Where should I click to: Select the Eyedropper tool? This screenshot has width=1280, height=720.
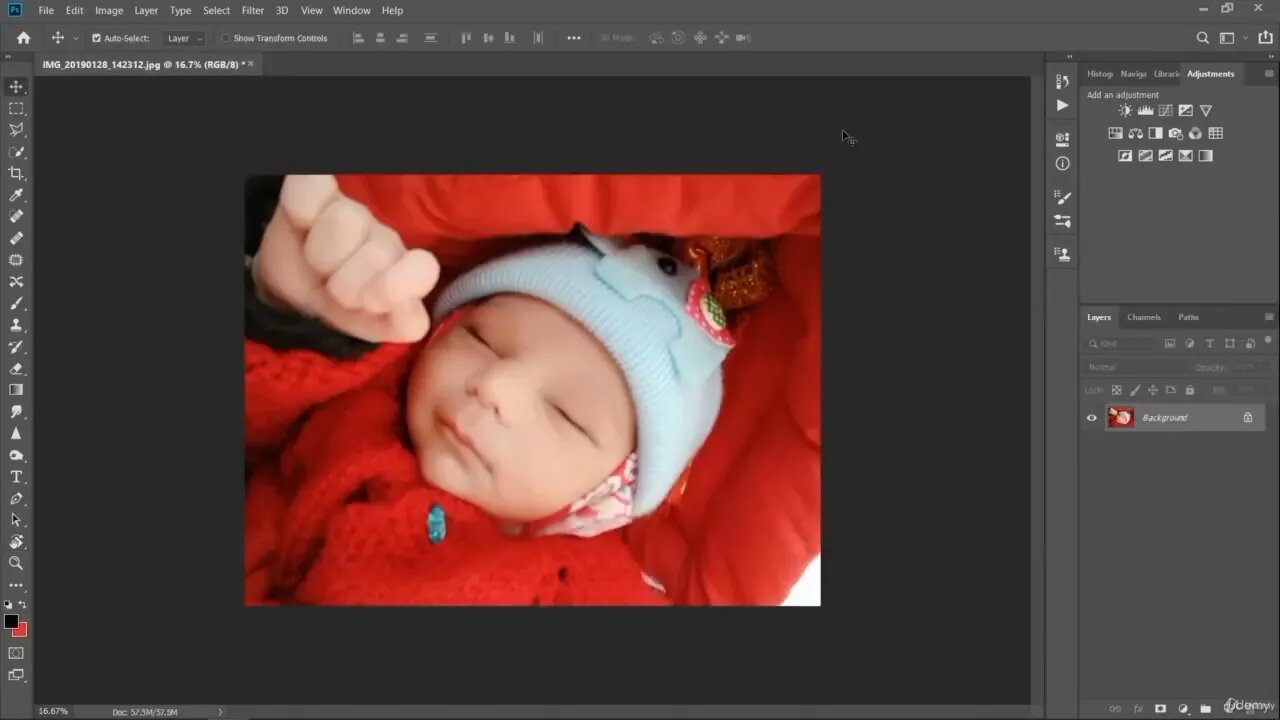pyautogui.click(x=16, y=195)
